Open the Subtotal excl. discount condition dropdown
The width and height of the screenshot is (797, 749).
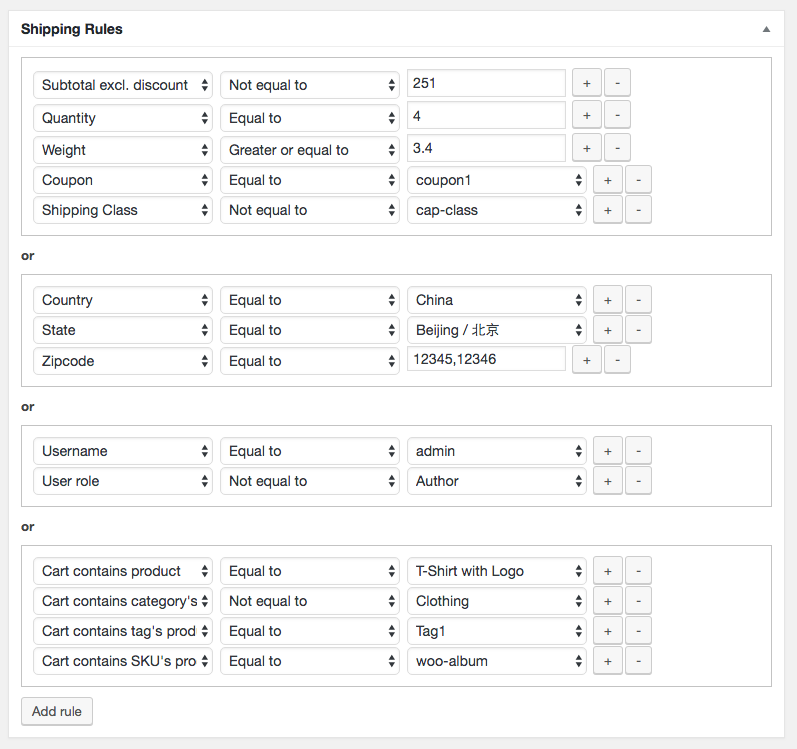pyautogui.click(x=123, y=85)
